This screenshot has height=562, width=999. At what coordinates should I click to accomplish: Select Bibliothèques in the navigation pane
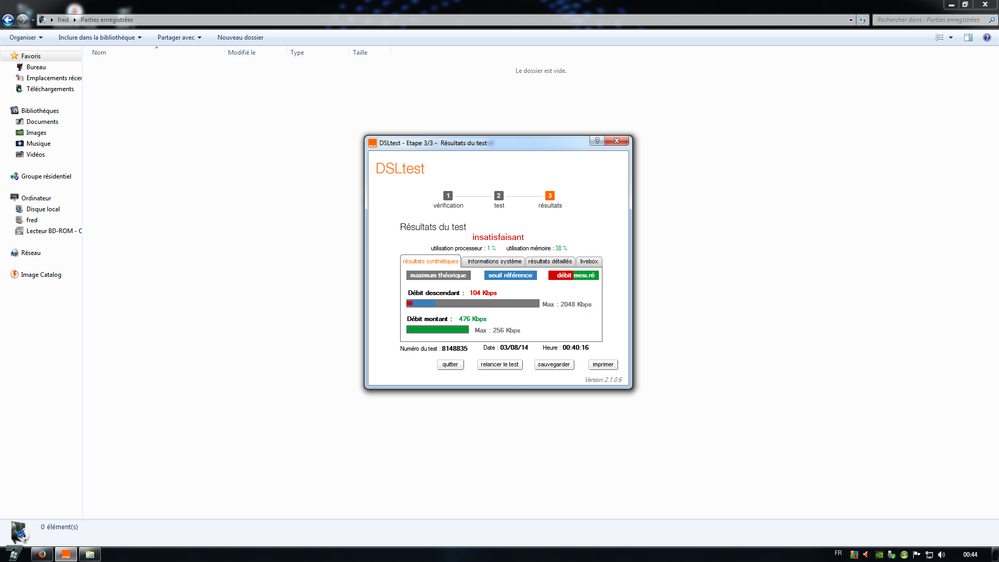(x=39, y=111)
